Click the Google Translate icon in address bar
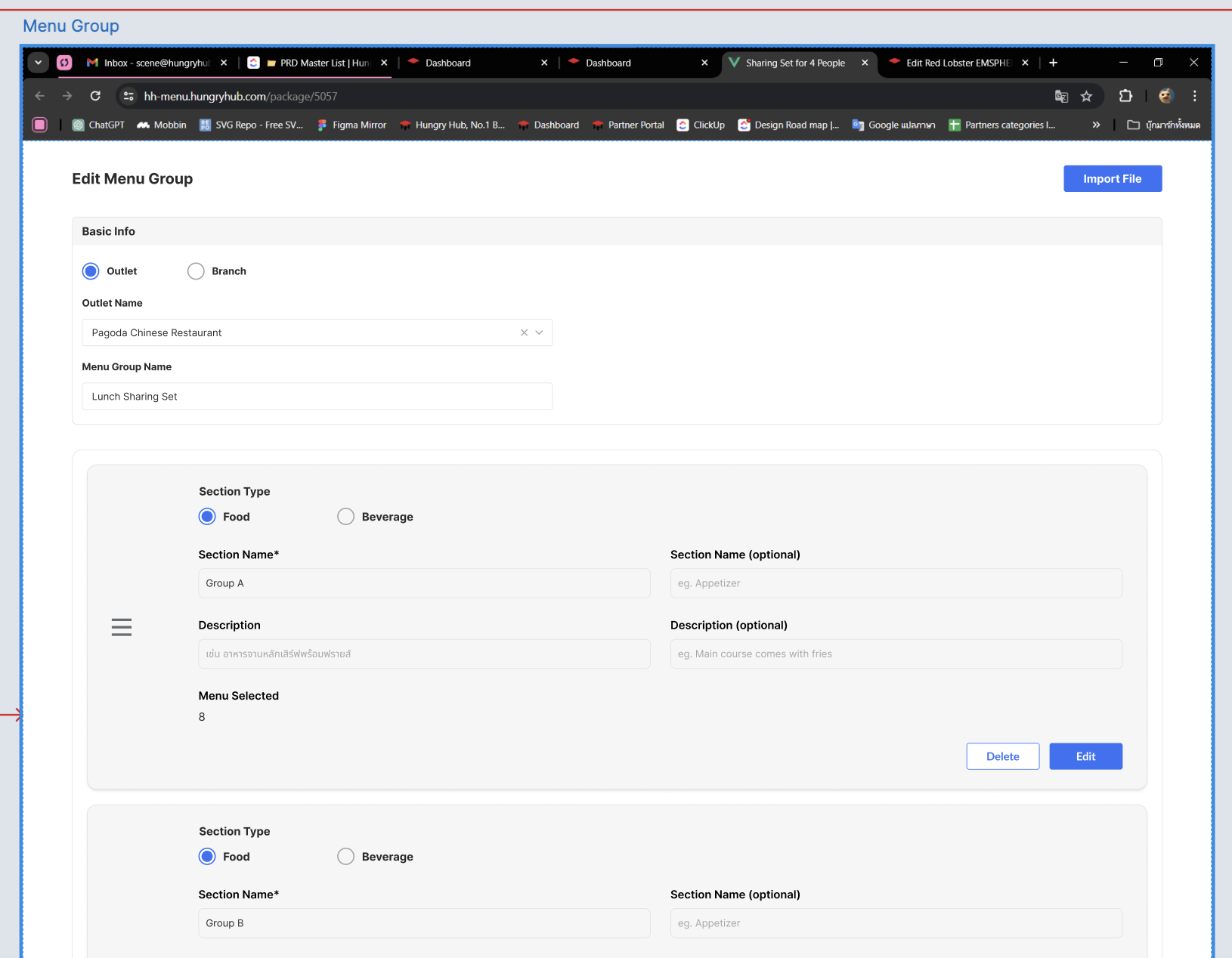This screenshot has height=958, width=1232. pos(1061,96)
